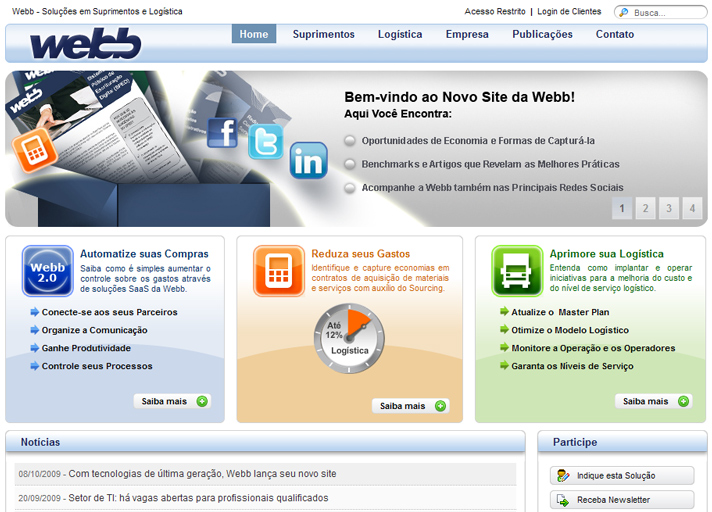Image resolution: width=712 pixels, height=512 pixels.
Task: Click Saiba mais under Automatize suas Compras
Action: [x=172, y=401]
